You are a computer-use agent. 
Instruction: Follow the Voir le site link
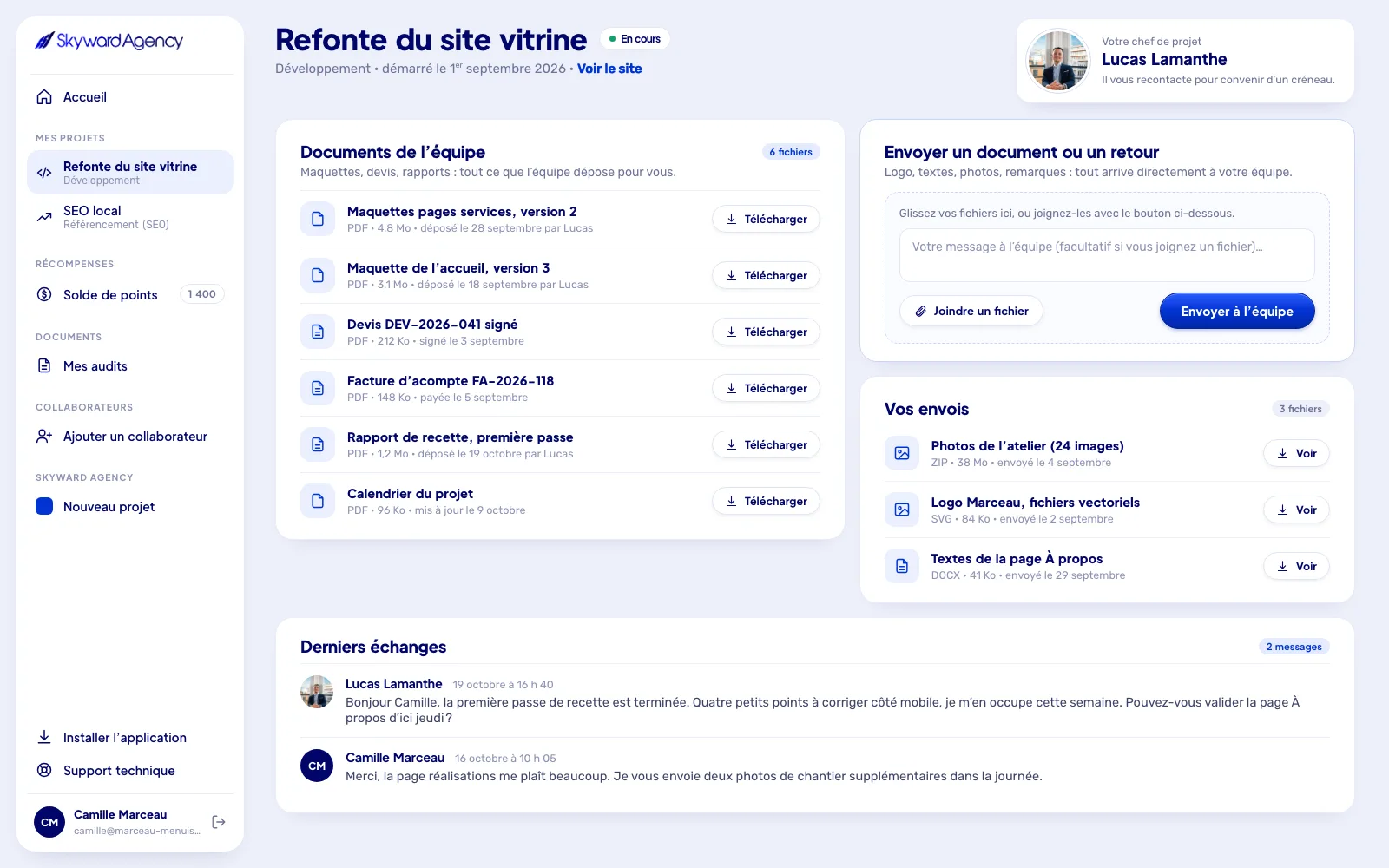609,69
